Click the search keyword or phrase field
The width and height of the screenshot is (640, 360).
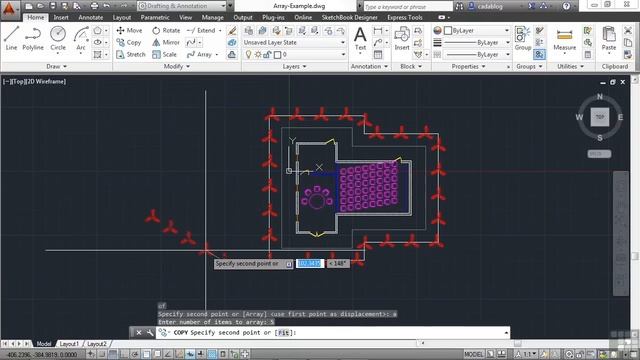tap(408, 7)
